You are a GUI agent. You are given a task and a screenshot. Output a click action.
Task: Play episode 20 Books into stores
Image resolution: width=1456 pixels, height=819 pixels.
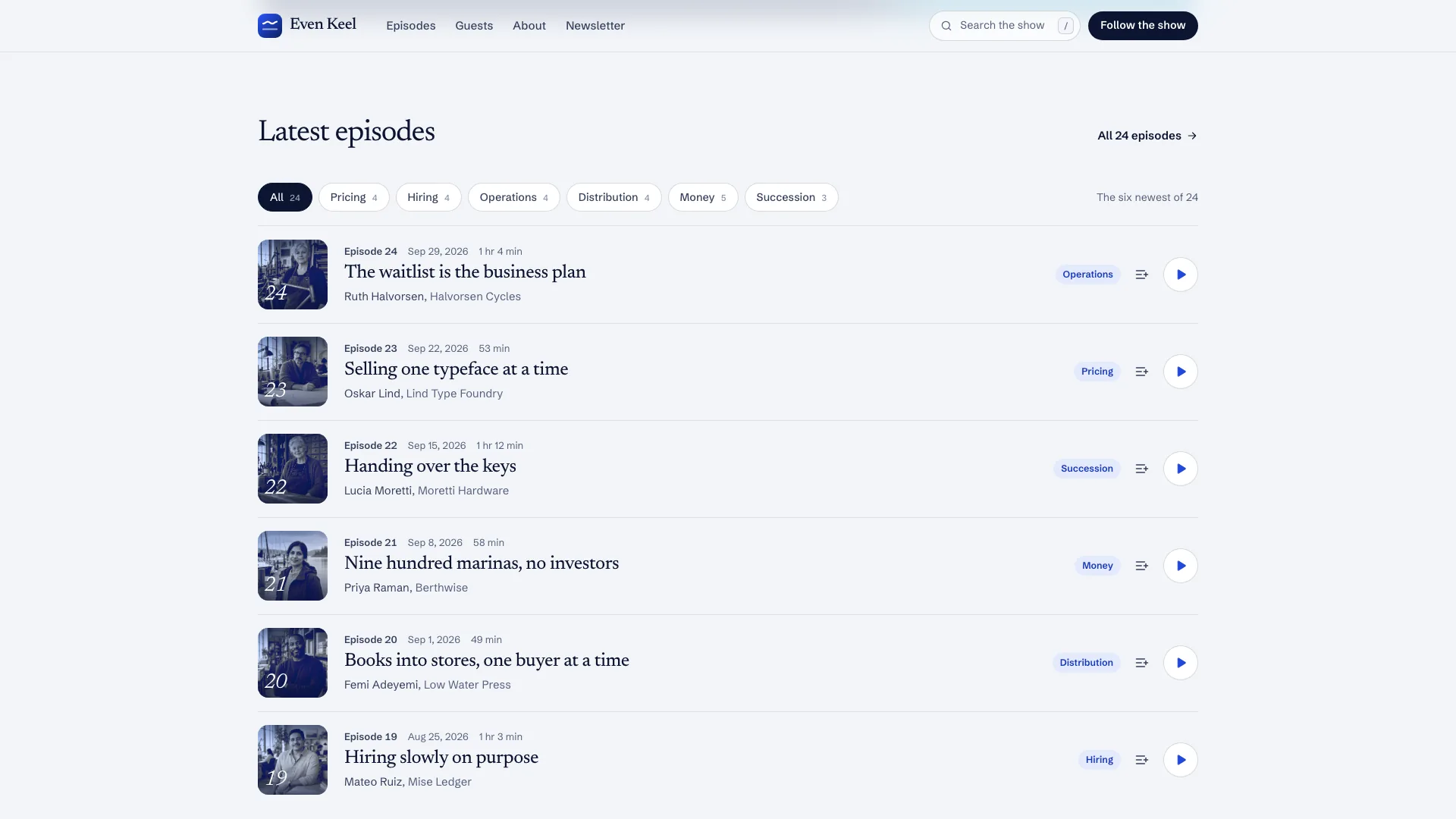(x=1181, y=663)
